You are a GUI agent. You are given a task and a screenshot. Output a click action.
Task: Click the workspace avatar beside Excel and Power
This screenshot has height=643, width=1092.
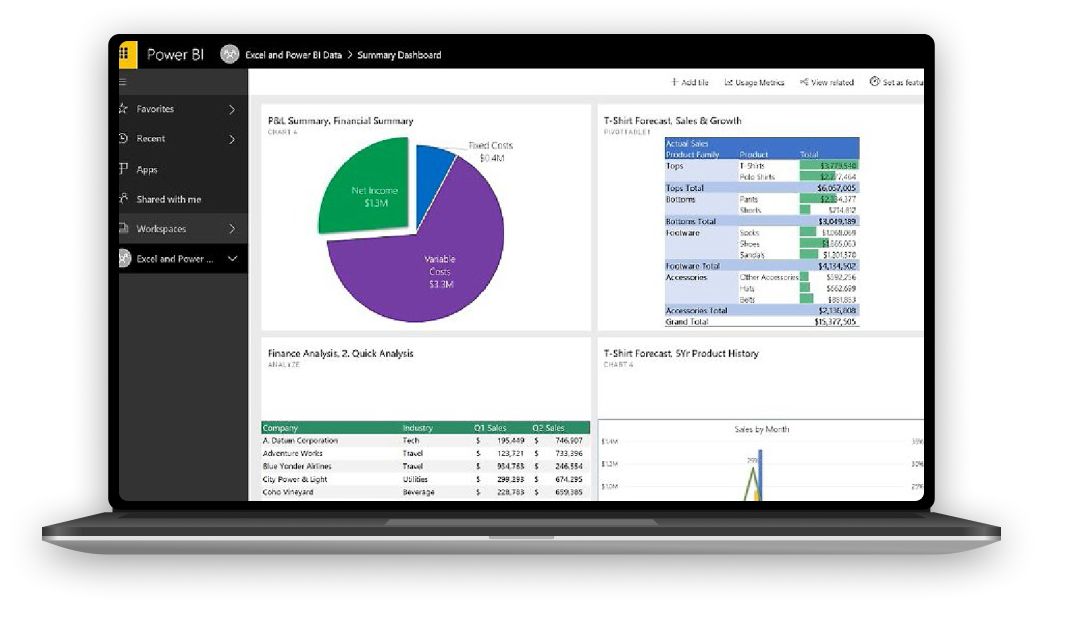pos(125,258)
